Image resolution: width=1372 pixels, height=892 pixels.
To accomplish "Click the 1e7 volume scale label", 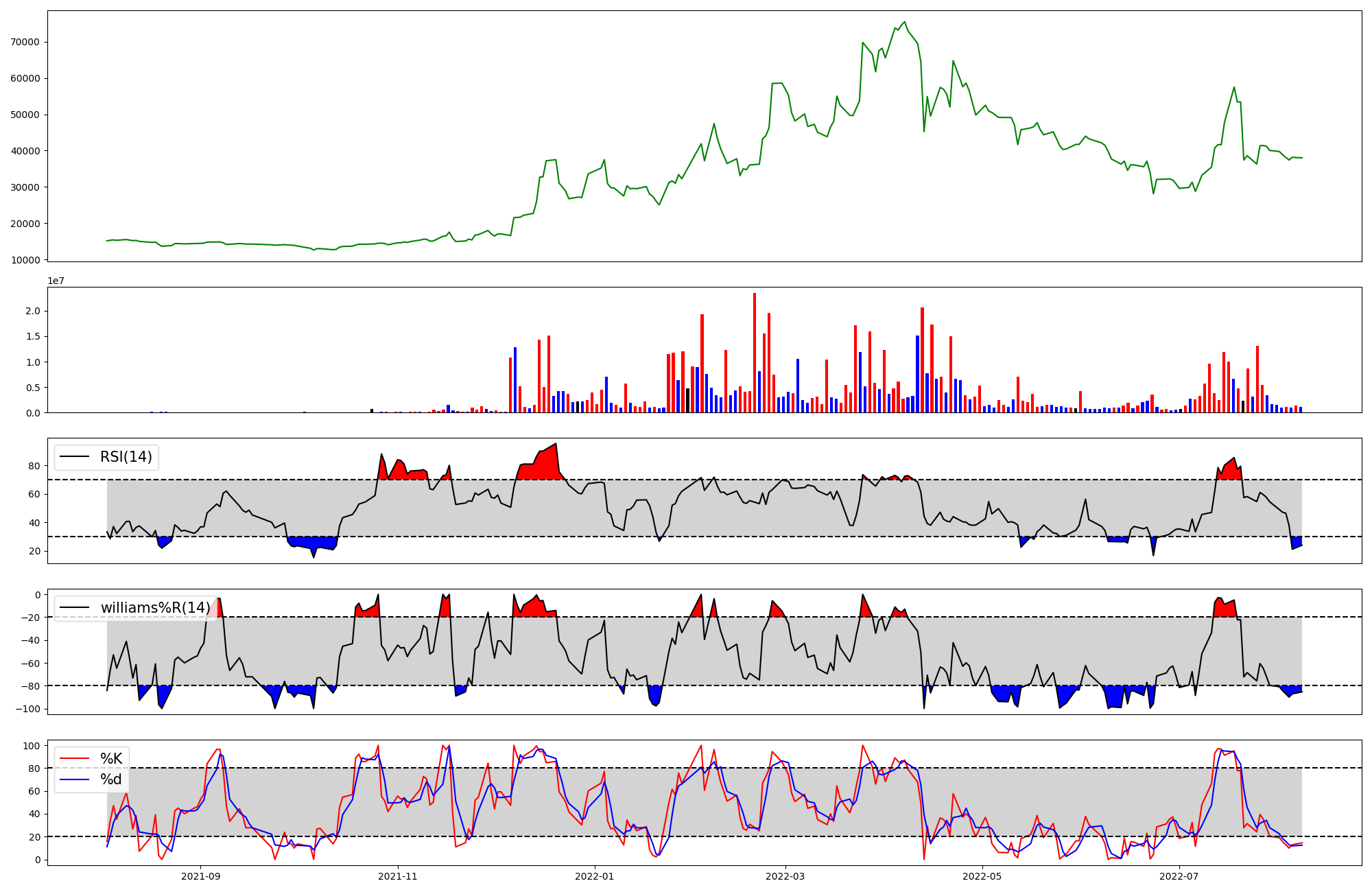I will click(x=56, y=281).
